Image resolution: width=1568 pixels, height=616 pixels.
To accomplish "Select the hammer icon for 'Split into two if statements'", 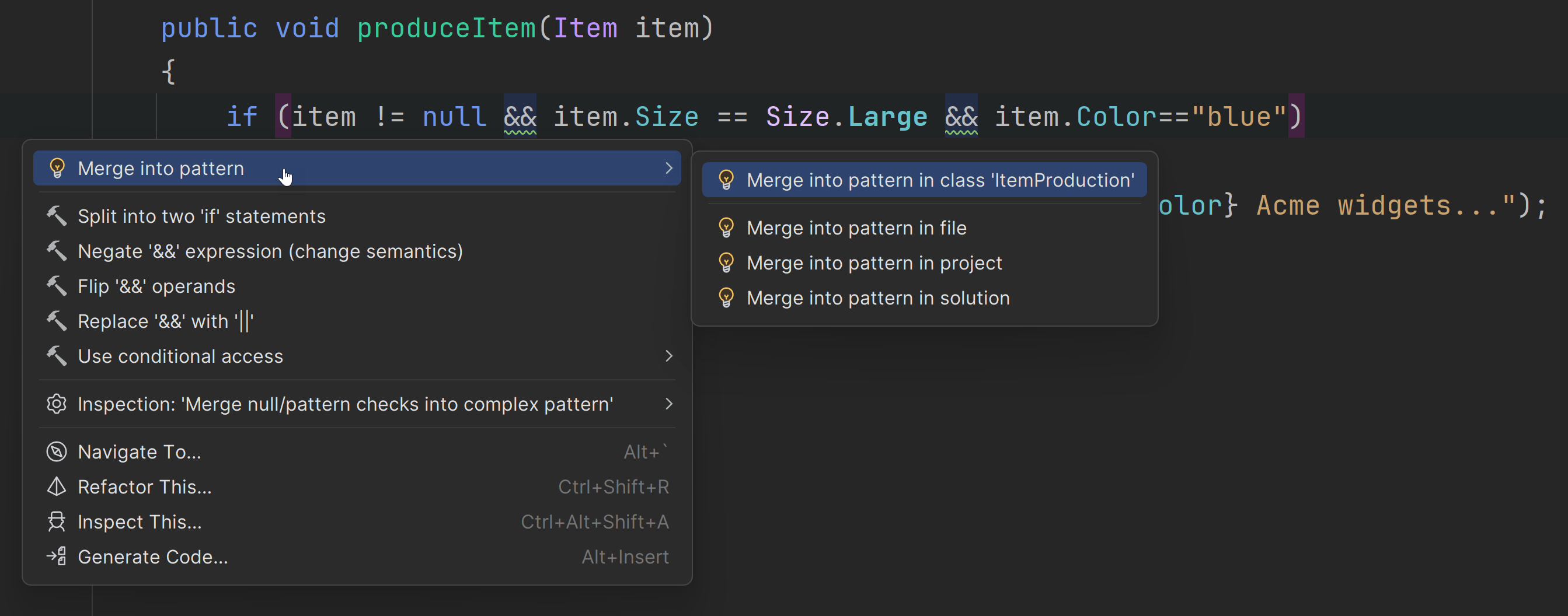I will coord(57,216).
